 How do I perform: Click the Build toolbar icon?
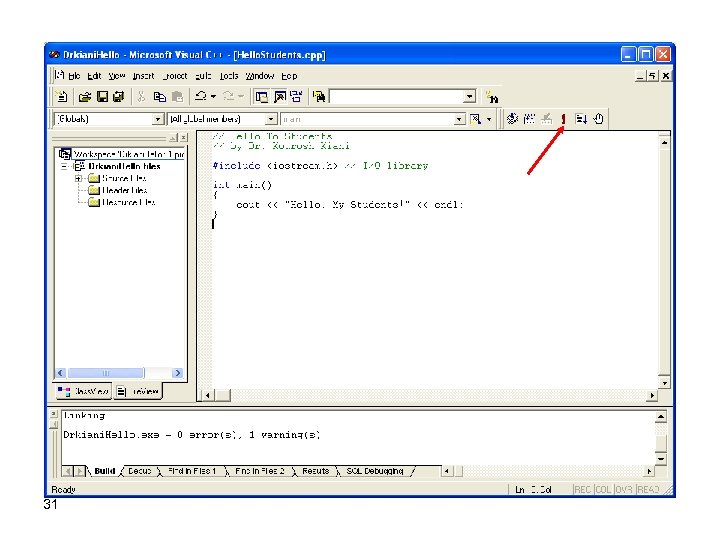(x=529, y=119)
